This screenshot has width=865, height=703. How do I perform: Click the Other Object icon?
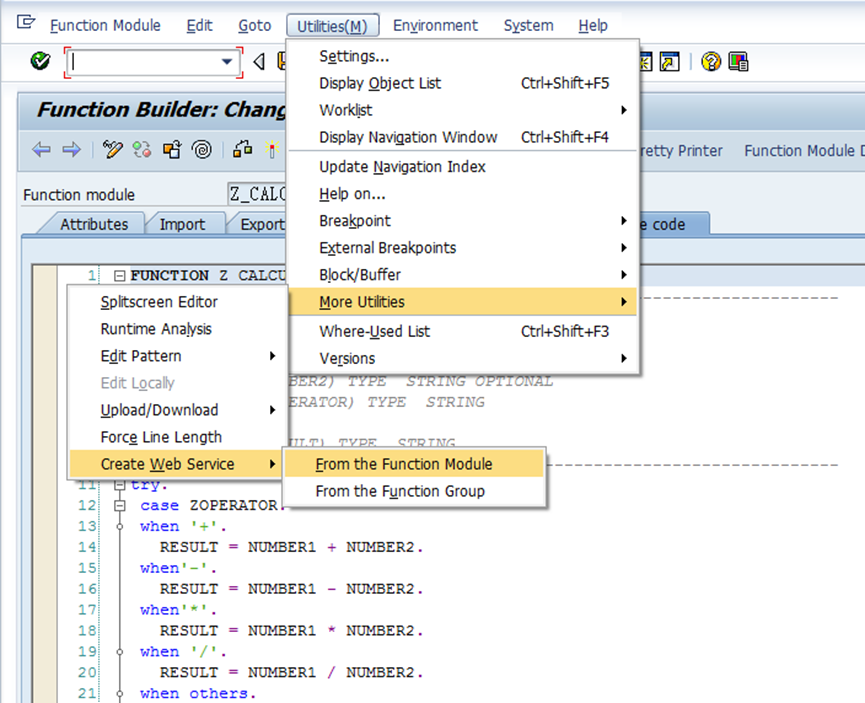click(x=172, y=150)
